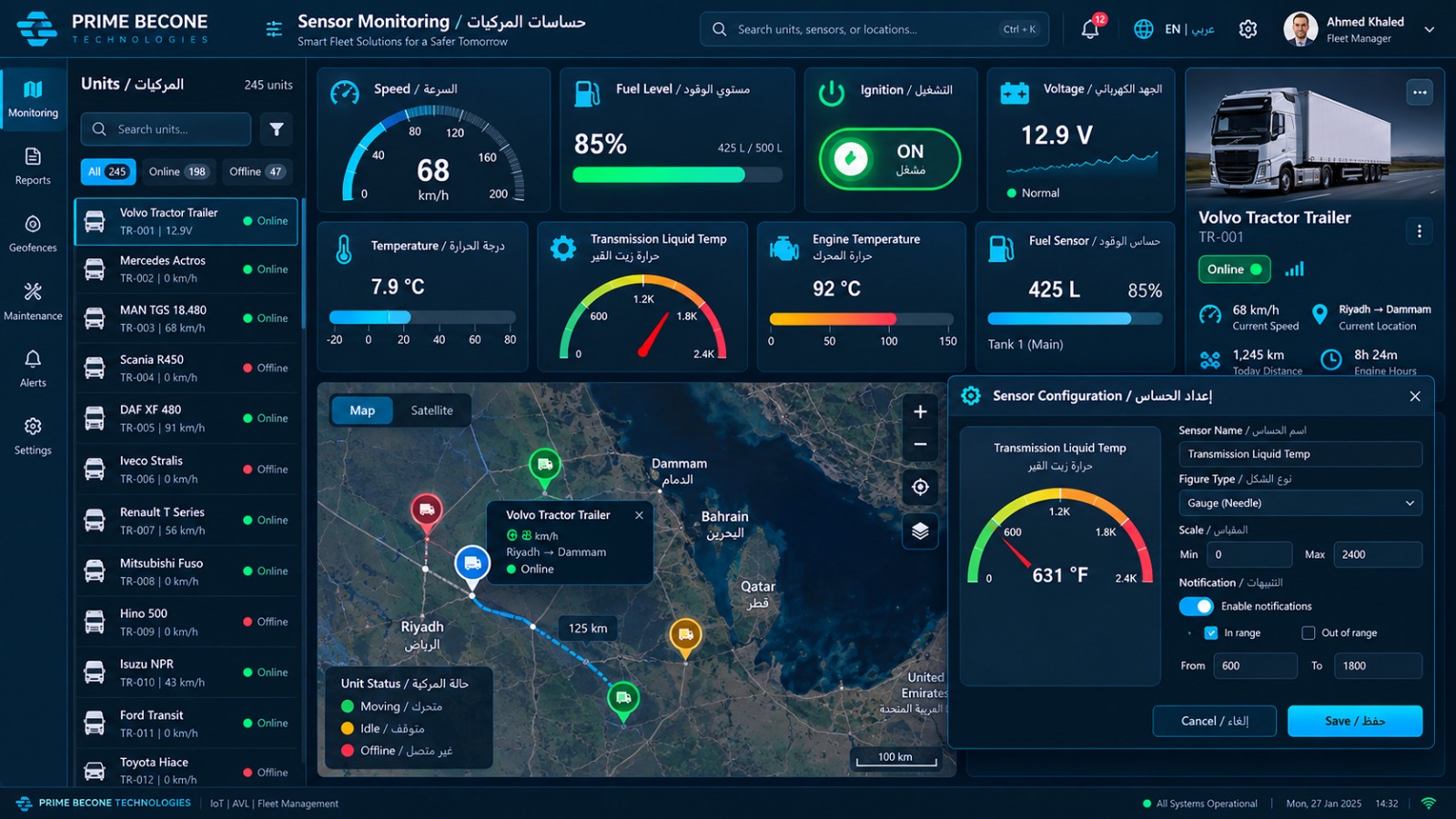Zoom out on the map
The image size is (1456, 819).
tap(920, 444)
